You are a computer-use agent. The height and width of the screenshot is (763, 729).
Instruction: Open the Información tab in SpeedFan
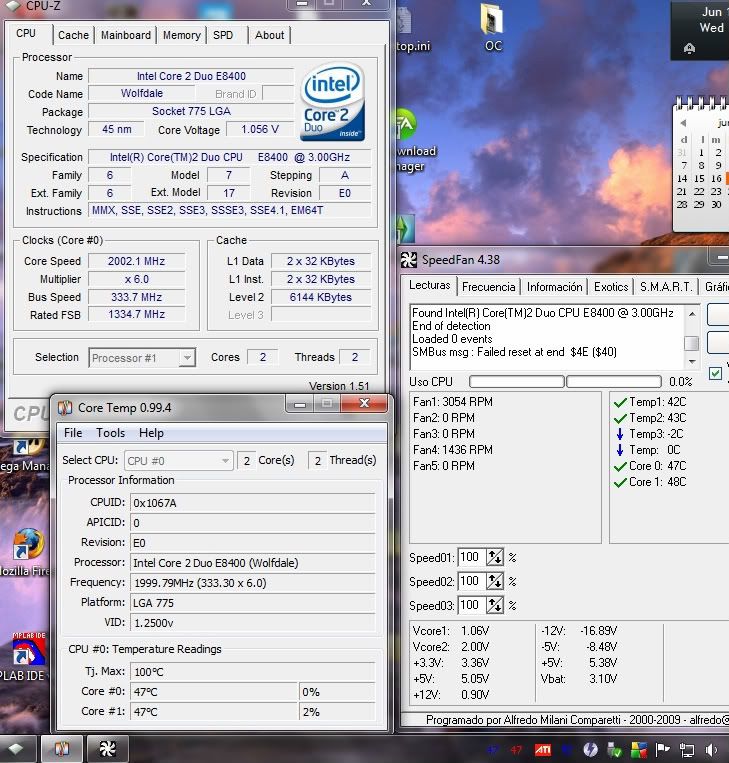(x=554, y=287)
